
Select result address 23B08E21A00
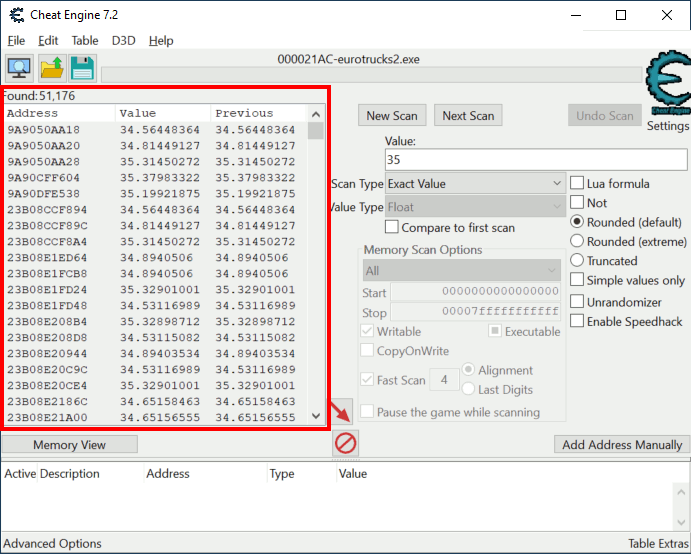pyautogui.click(x=47, y=417)
